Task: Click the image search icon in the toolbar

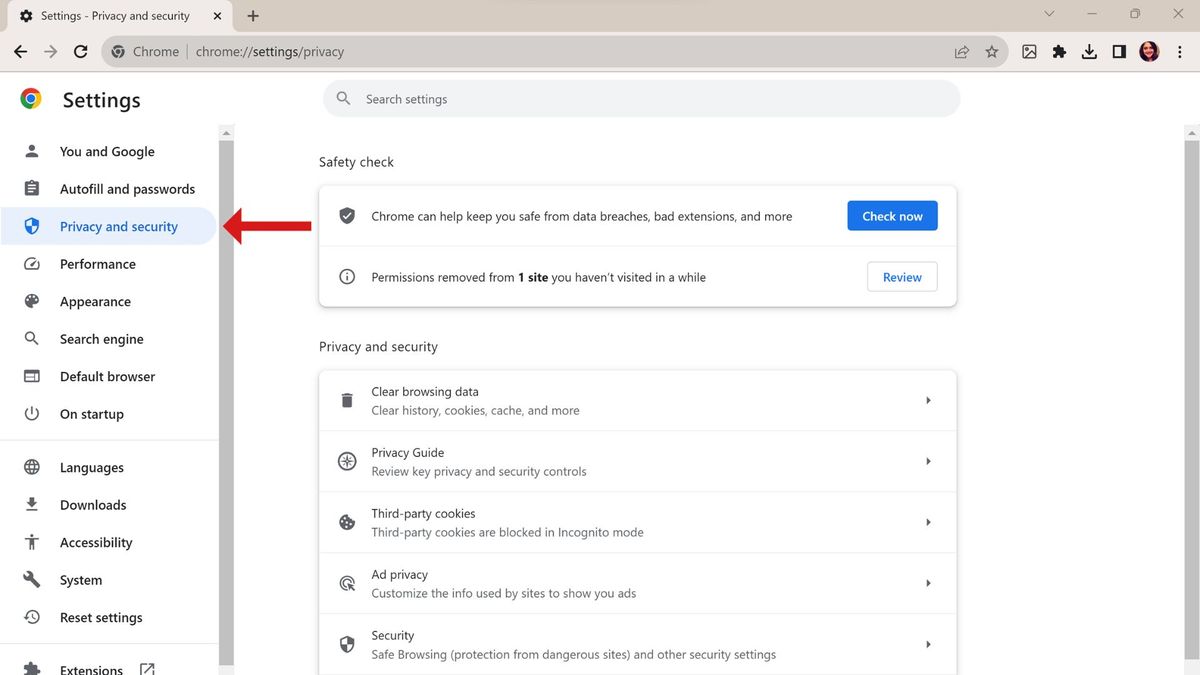Action: (1029, 51)
